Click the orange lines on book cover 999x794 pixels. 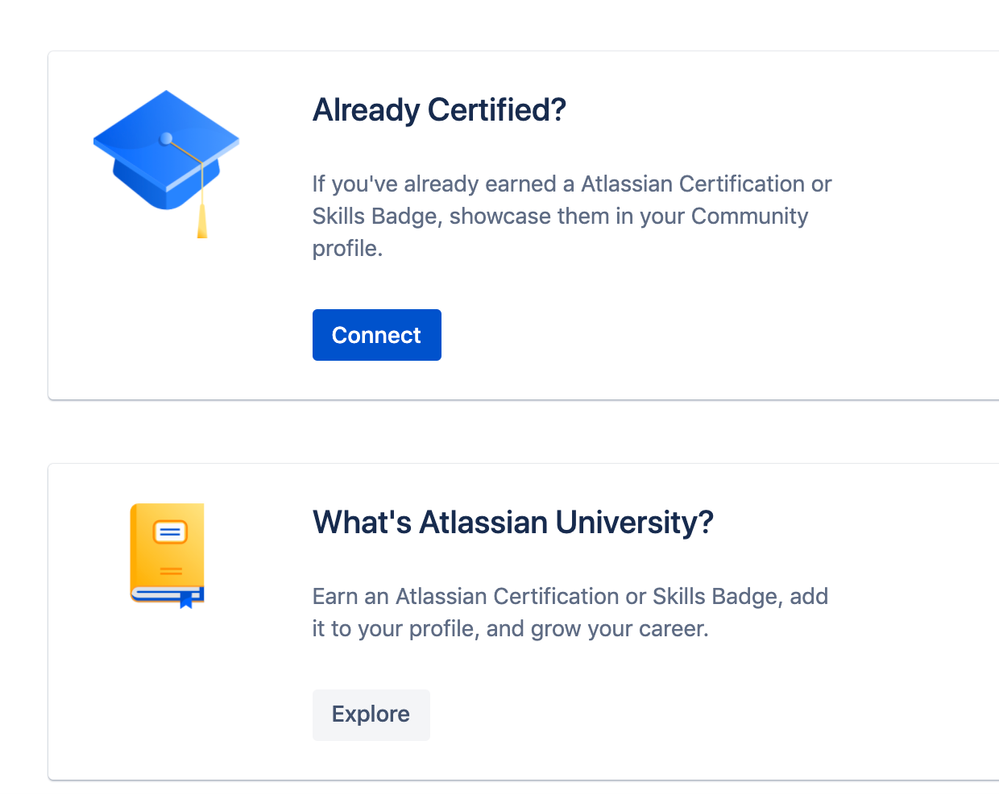click(171, 571)
